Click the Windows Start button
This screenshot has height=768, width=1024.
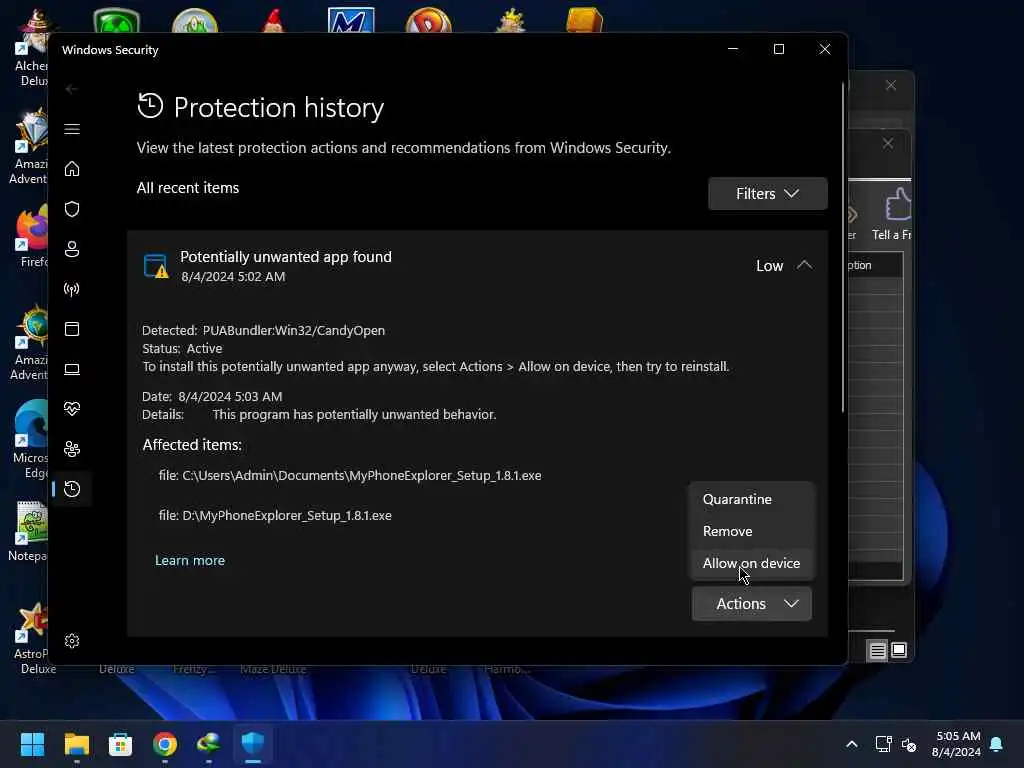tap(32, 744)
